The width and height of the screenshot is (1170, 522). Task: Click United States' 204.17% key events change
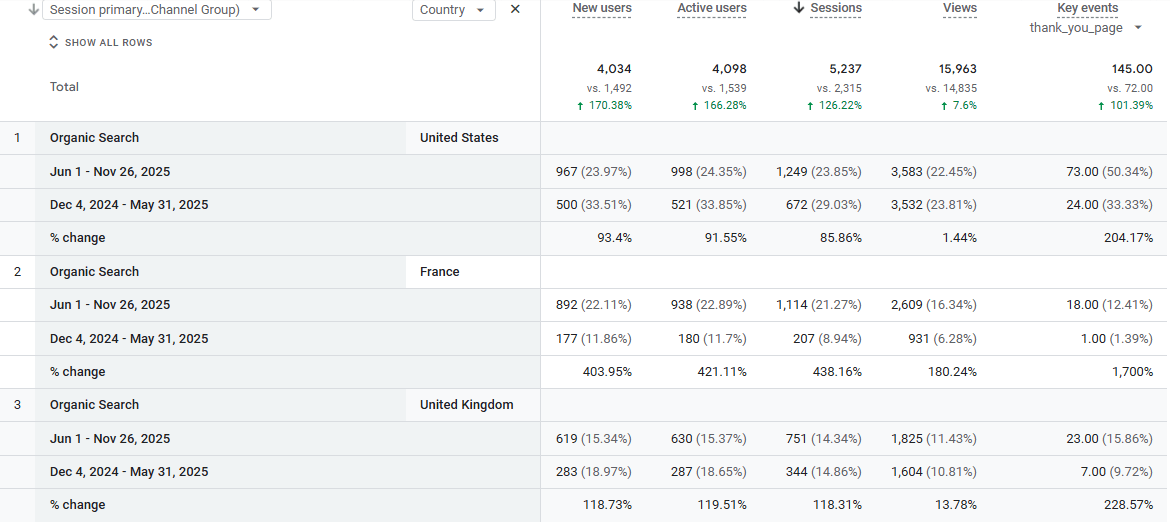pyautogui.click(x=1127, y=238)
